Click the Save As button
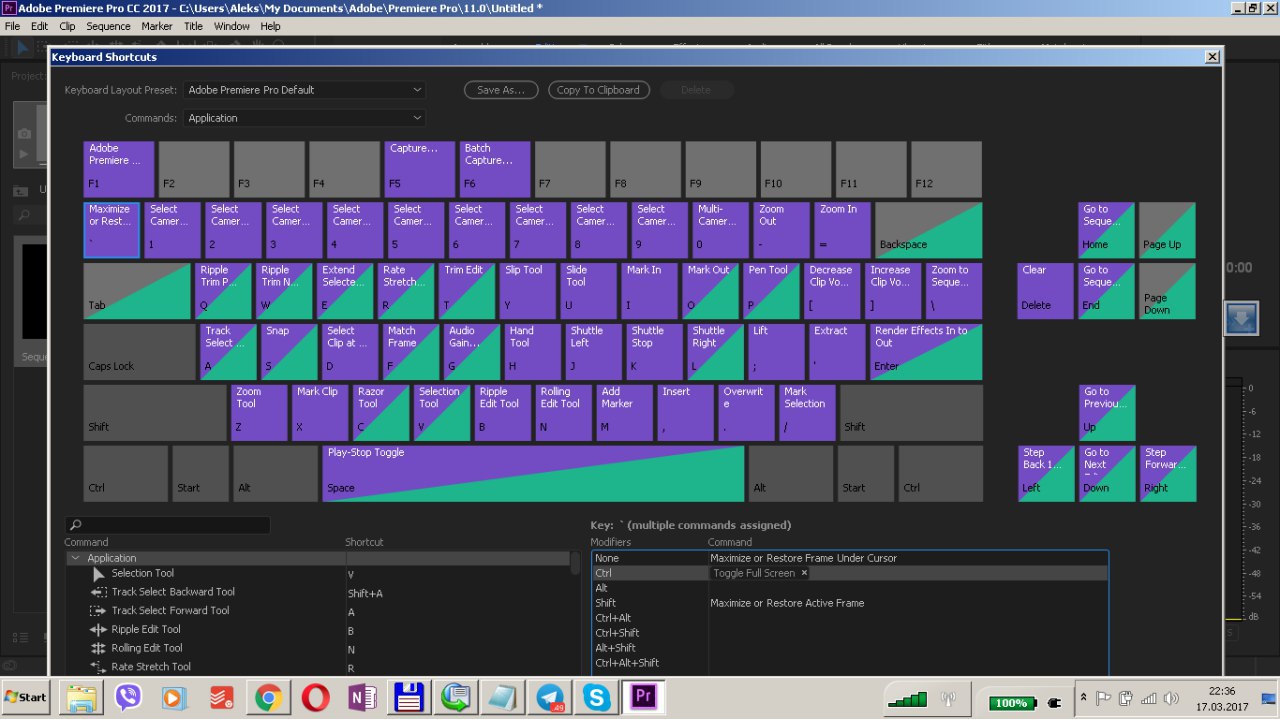Screen dimensions: 1280x719 (501, 90)
